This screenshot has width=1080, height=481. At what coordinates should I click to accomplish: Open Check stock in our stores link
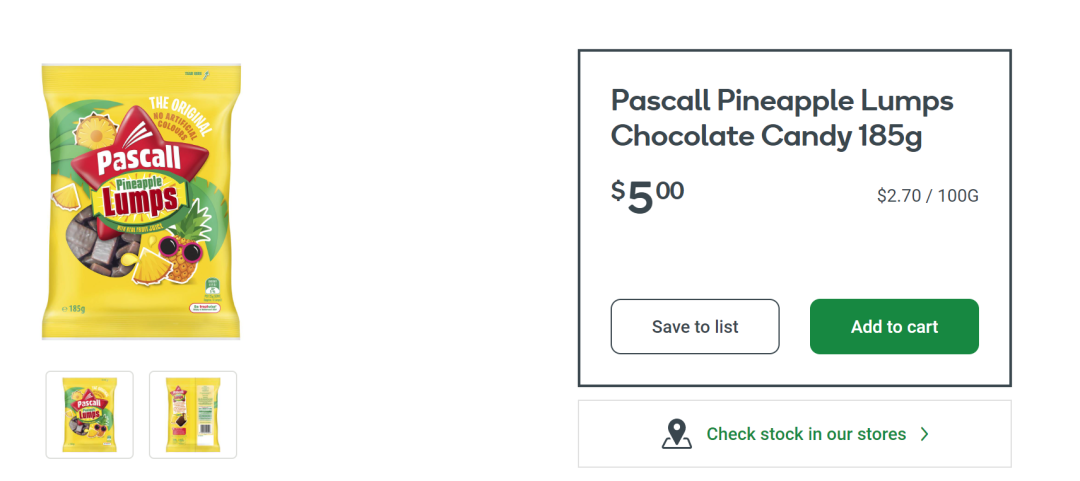806,434
